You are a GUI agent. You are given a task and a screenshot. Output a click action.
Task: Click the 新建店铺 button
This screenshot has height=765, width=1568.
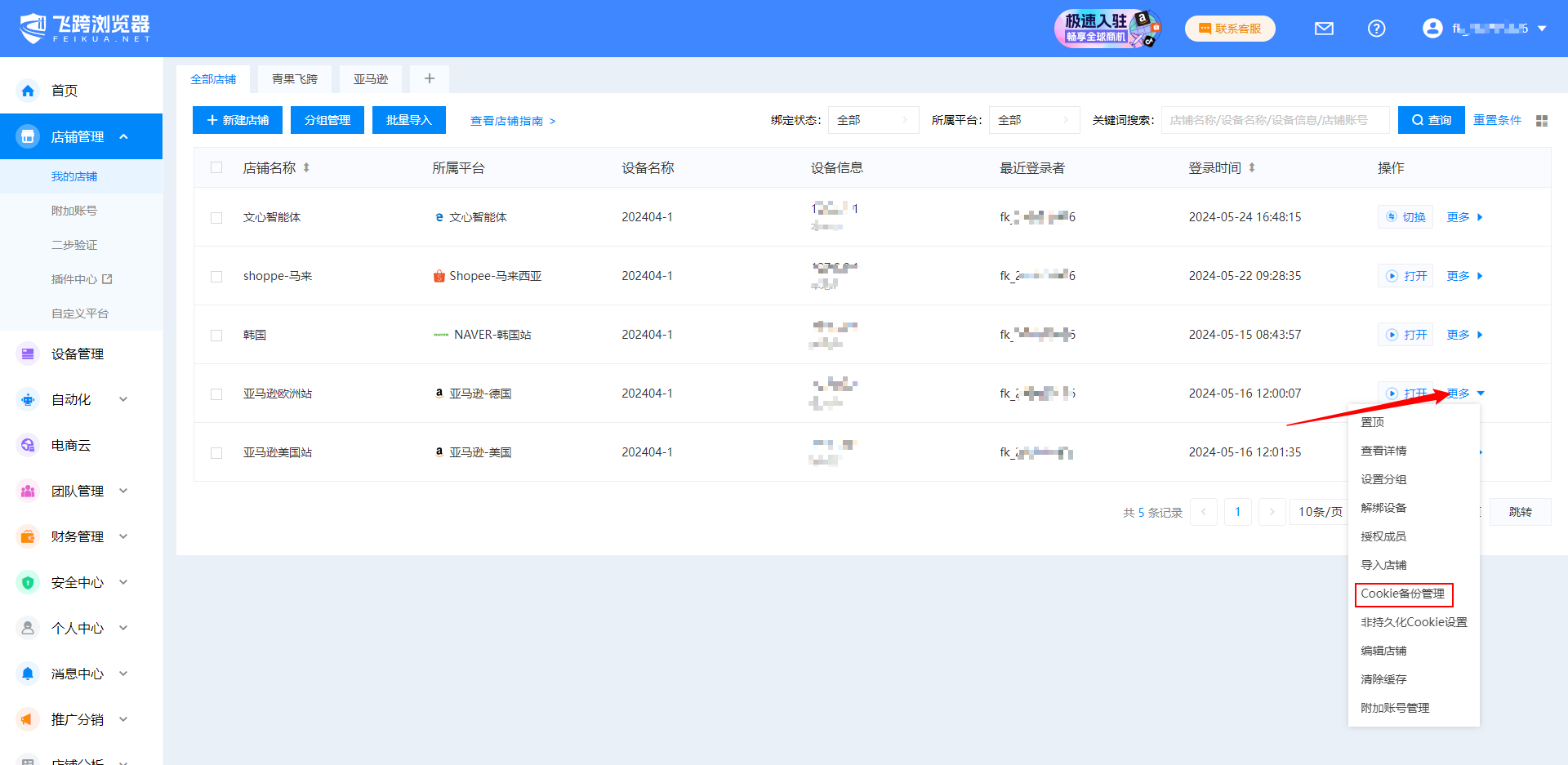[x=238, y=120]
